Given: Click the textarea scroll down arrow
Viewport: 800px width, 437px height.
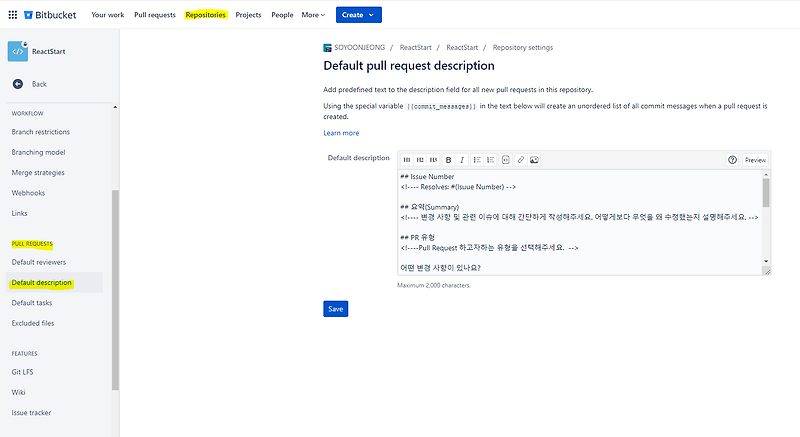Looking at the screenshot, I should [x=766, y=261].
